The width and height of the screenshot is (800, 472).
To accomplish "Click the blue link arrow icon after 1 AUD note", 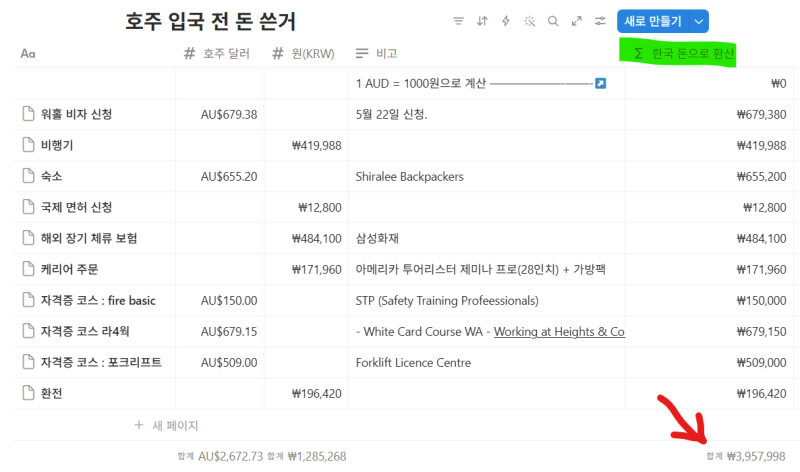I will [601, 83].
